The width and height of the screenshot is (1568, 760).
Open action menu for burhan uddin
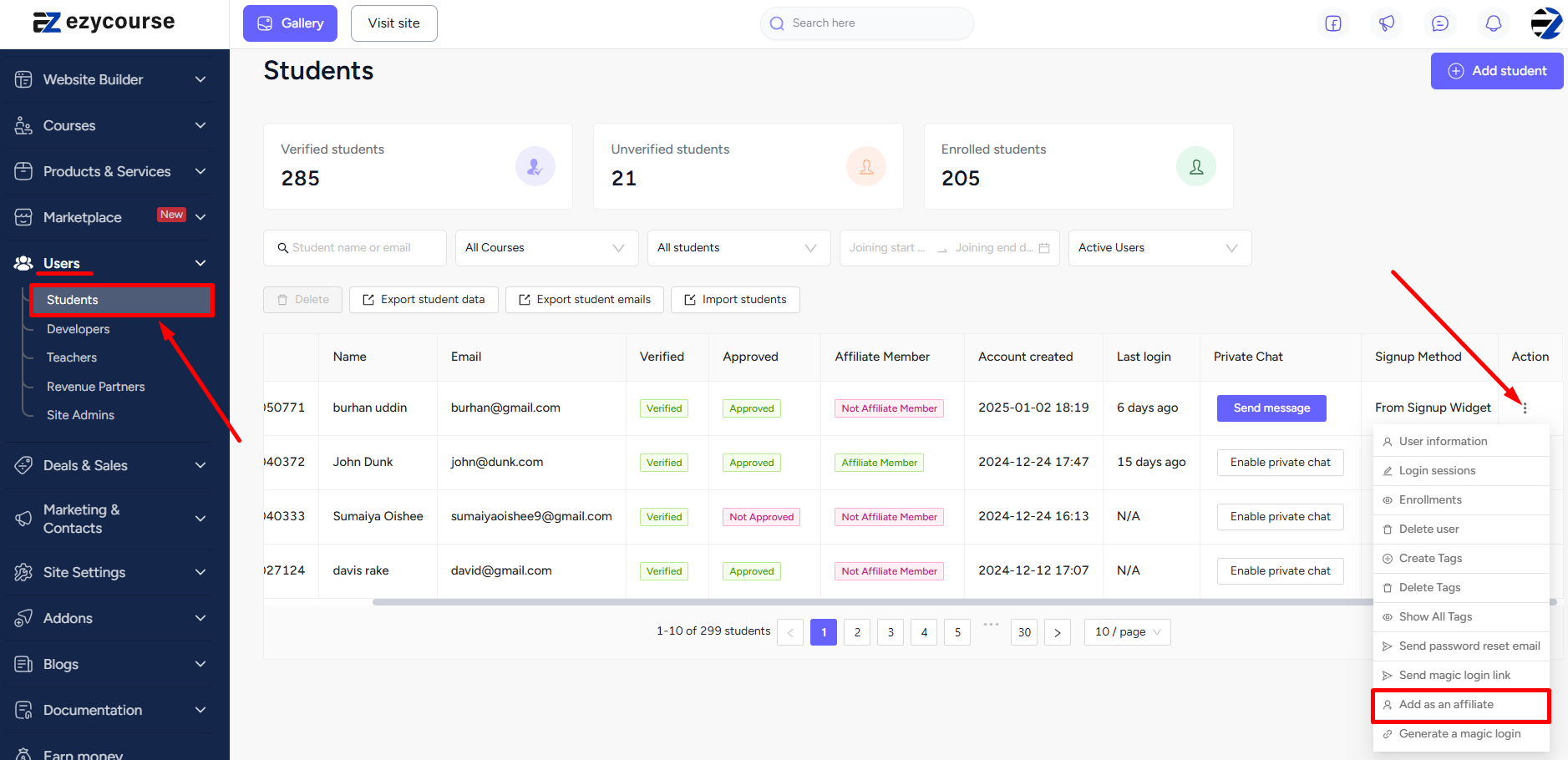1525,408
